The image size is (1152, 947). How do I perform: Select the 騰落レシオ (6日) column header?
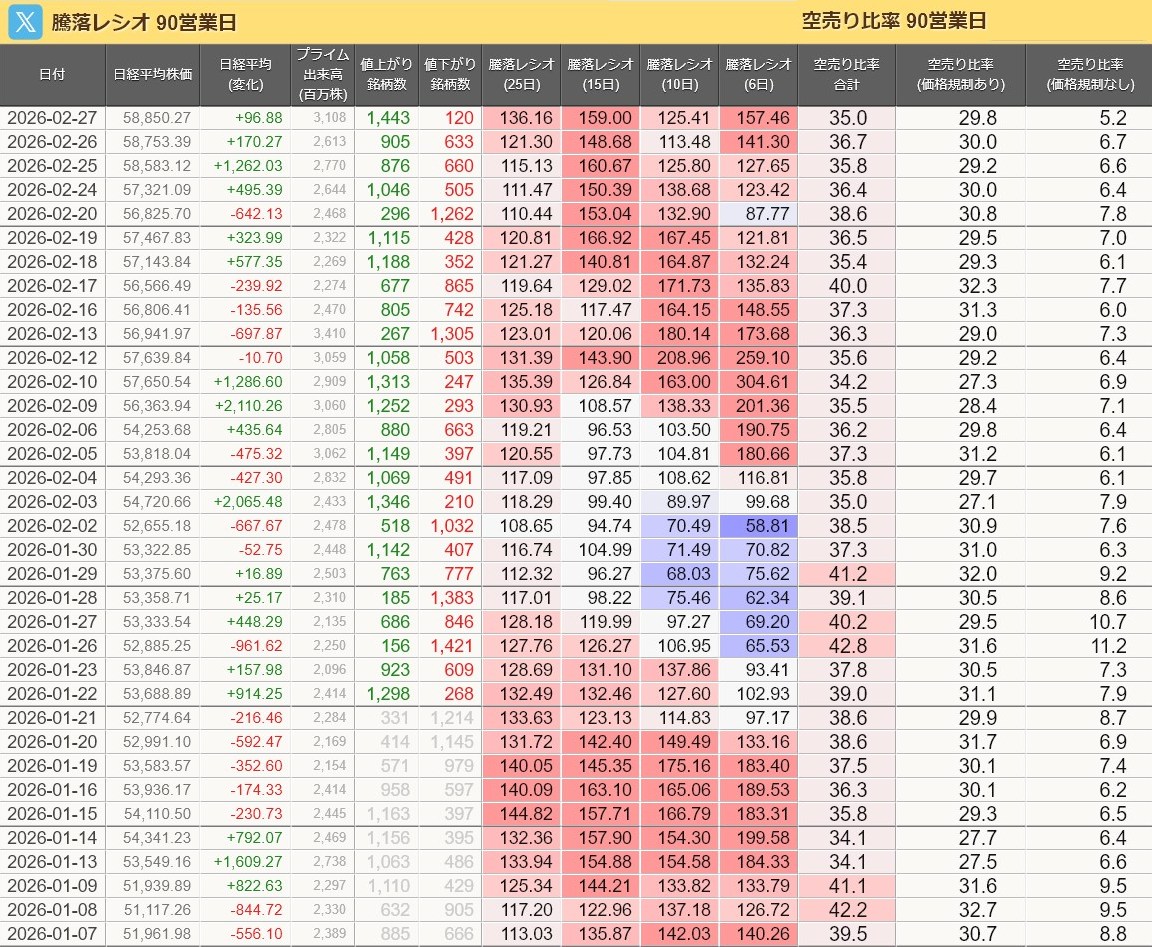(758, 75)
